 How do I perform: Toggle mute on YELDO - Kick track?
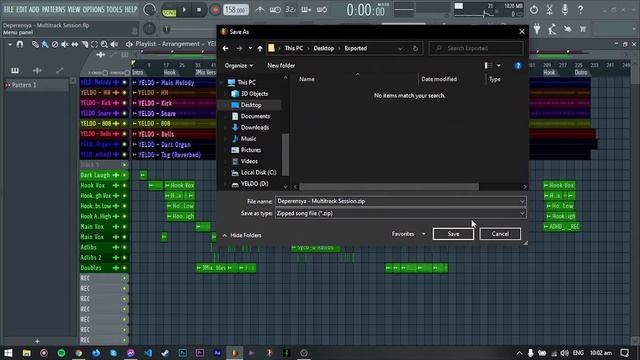point(124,103)
